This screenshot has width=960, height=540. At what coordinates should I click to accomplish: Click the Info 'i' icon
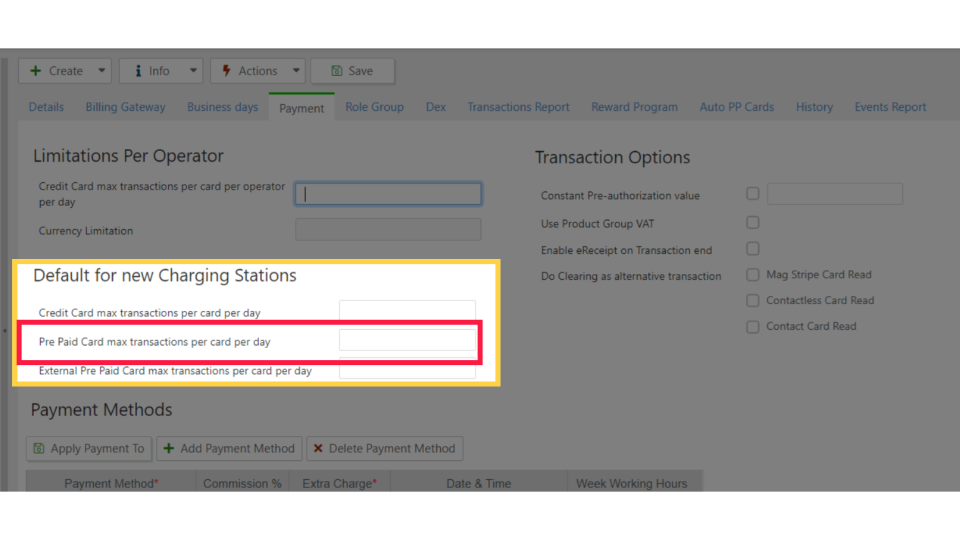[x=138, y=71]
